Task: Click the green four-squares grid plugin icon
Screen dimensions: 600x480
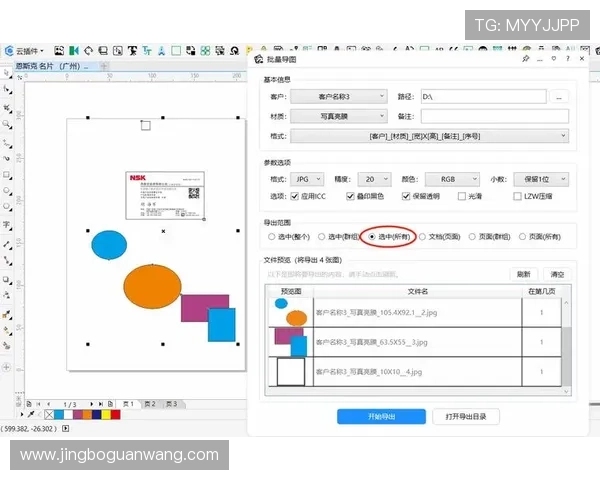Action: pyautogui.click(x=205, y=51)
